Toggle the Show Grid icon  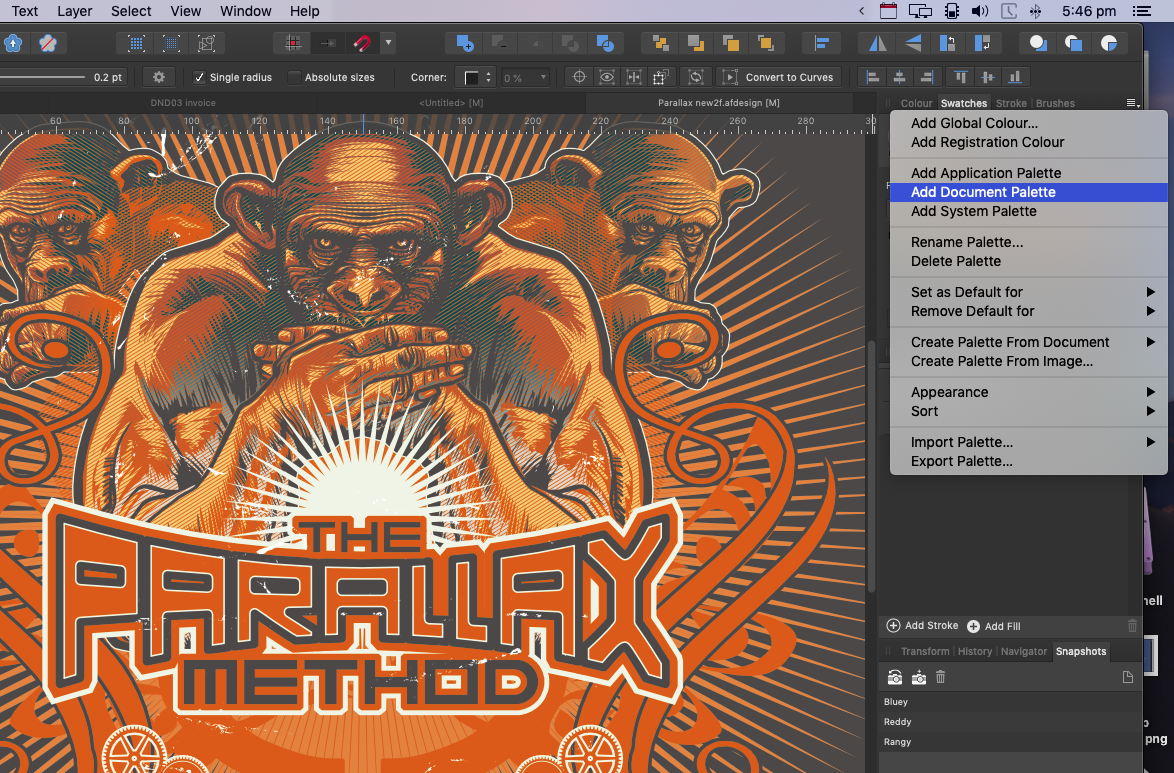[136, 43]
